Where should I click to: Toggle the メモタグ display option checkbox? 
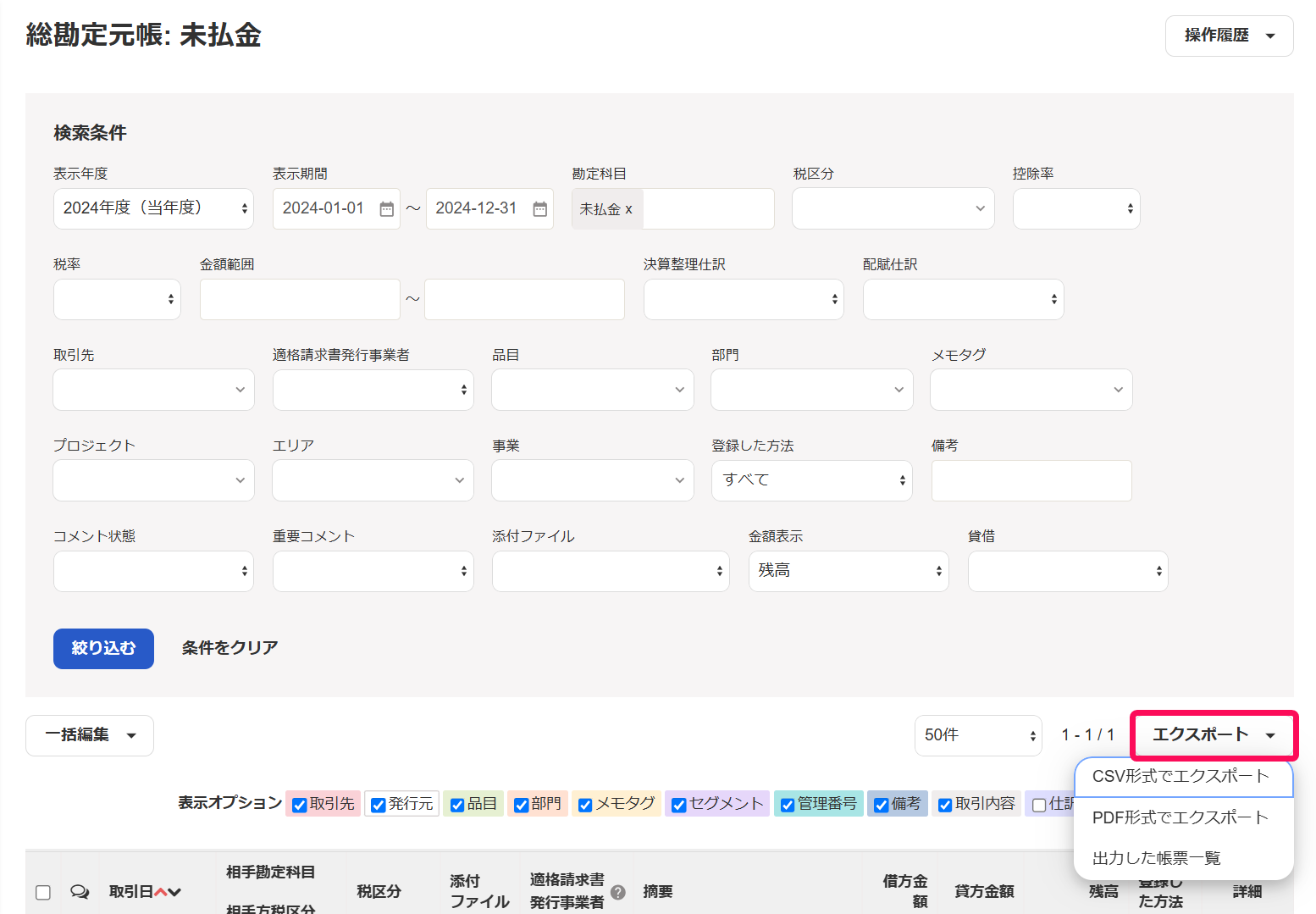585,805
